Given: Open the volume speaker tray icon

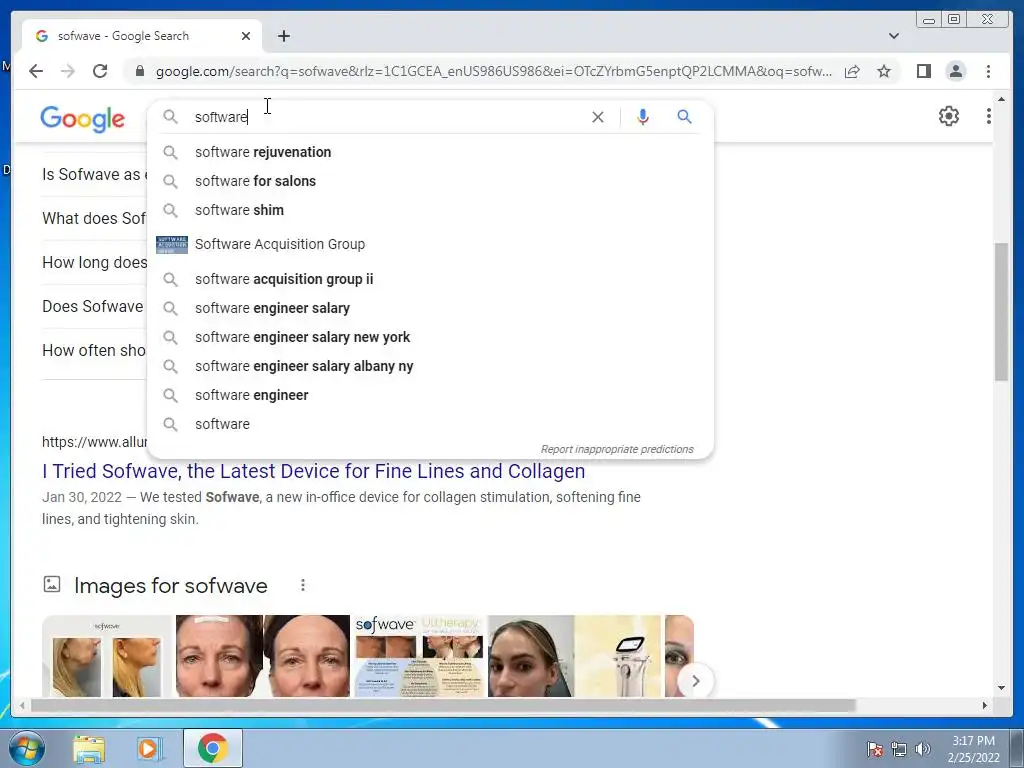Looking at the screenshot, I should [x=923, y=749].
